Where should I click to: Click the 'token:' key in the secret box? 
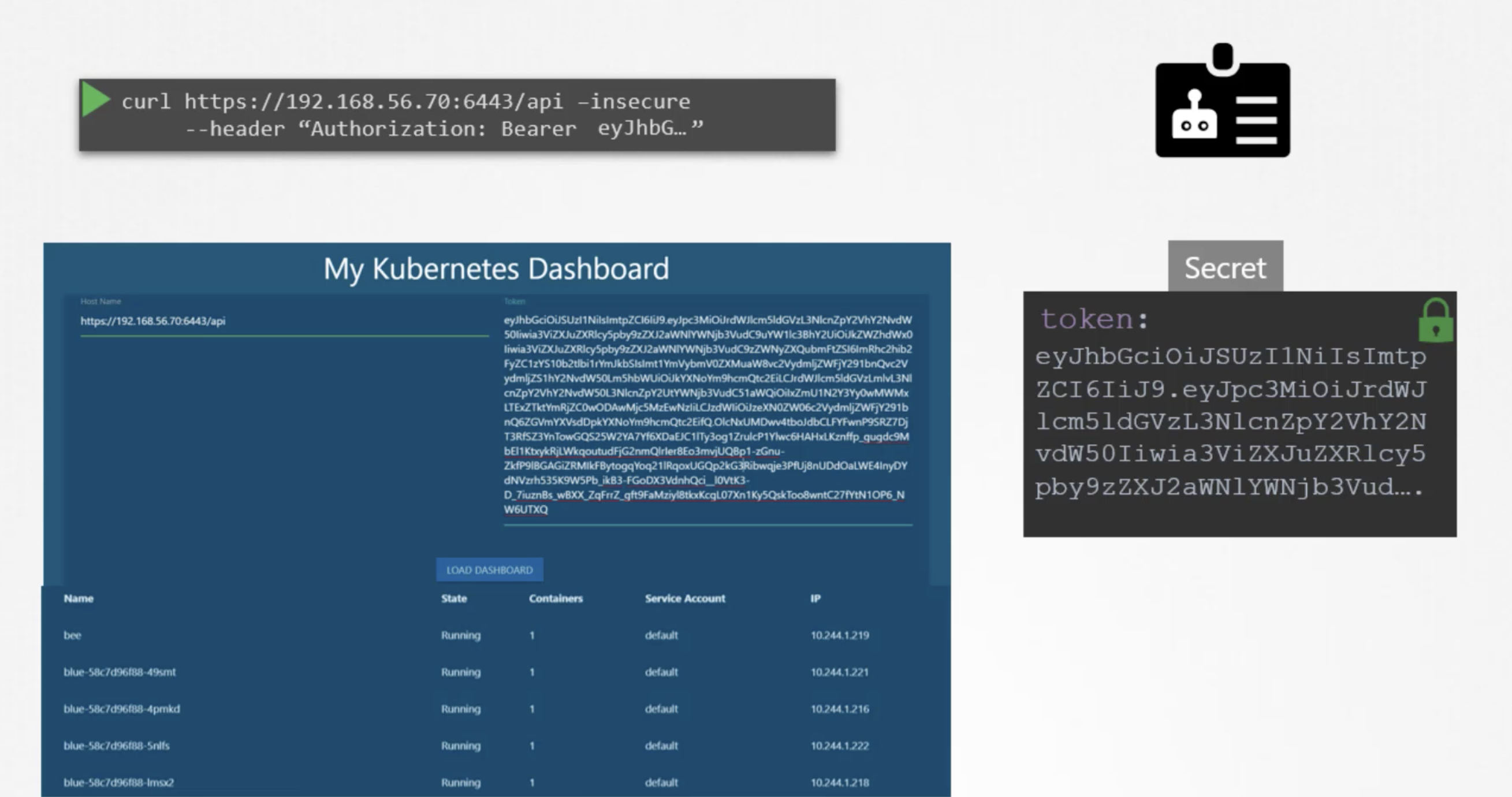[1094, 320]
